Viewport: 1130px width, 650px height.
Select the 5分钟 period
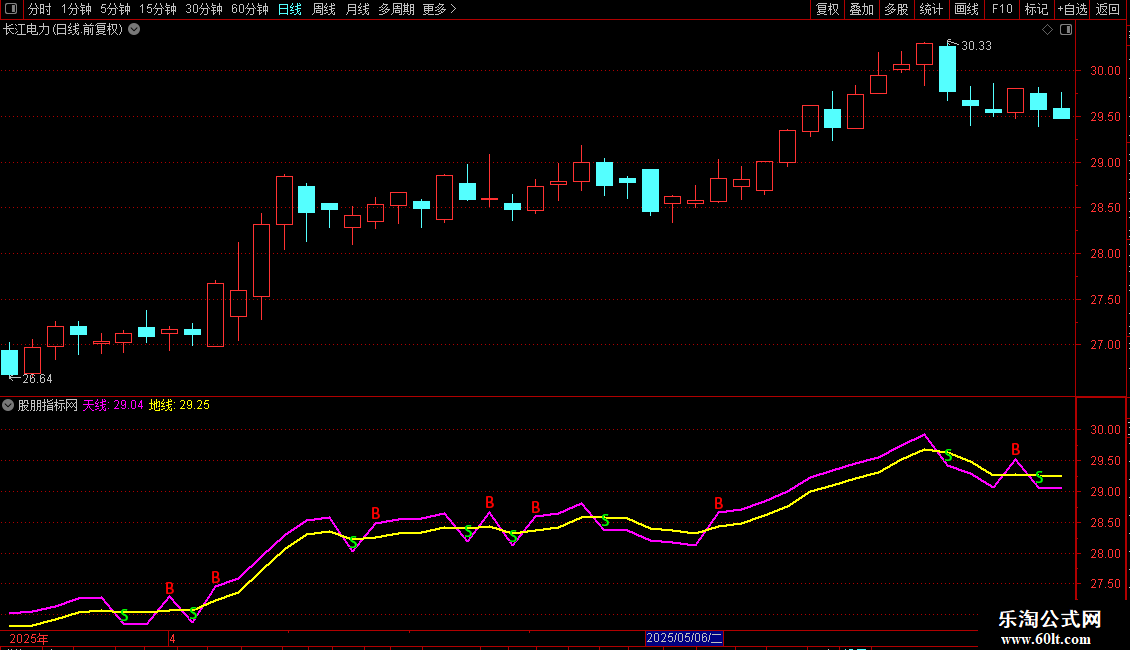(115, 9)
